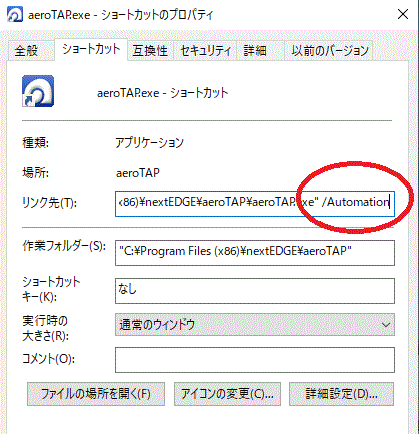Click the aeroTAP shortcut icon in header
The height and width of the screenshot is (434, 419).
(x=38, y=91)
